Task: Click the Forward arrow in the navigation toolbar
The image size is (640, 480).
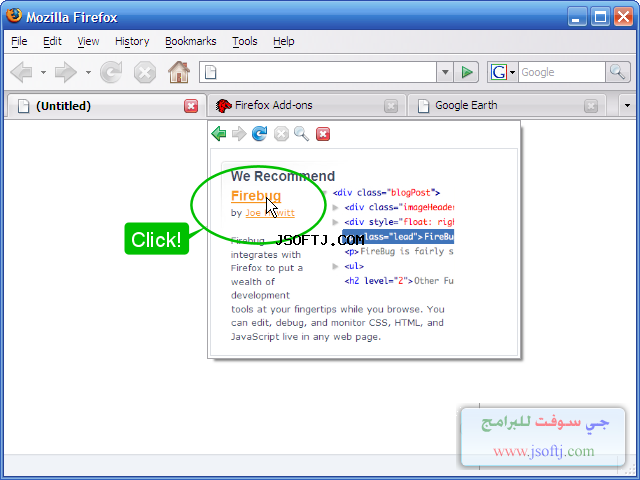Action: [x=66, y=72]
